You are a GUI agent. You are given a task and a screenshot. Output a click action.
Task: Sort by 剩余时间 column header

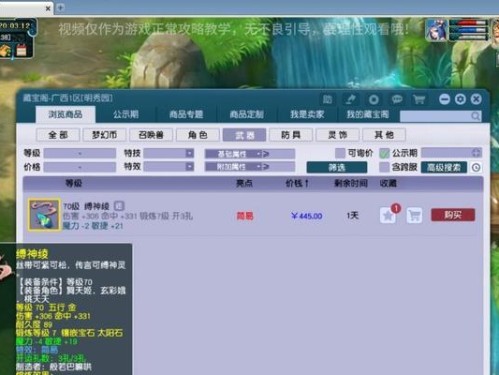[x=351, y=183]
